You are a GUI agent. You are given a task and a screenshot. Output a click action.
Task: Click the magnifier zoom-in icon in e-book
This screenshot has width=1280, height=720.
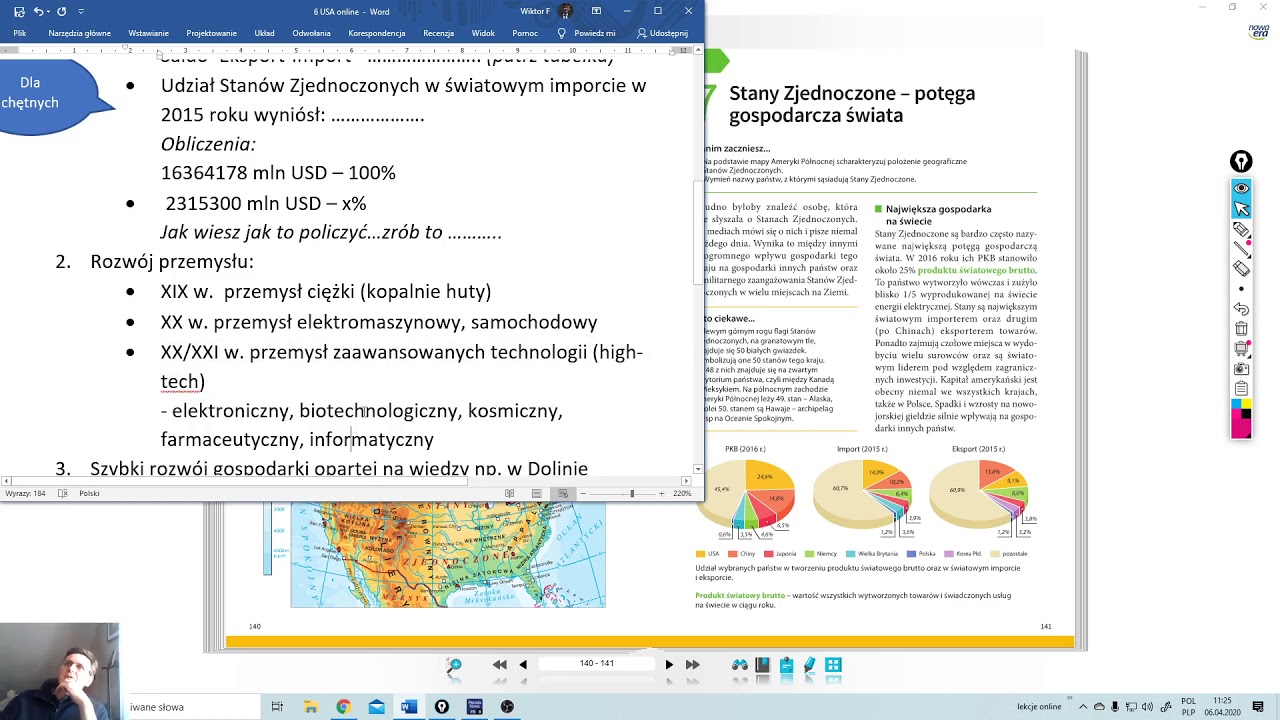(455, 665)
